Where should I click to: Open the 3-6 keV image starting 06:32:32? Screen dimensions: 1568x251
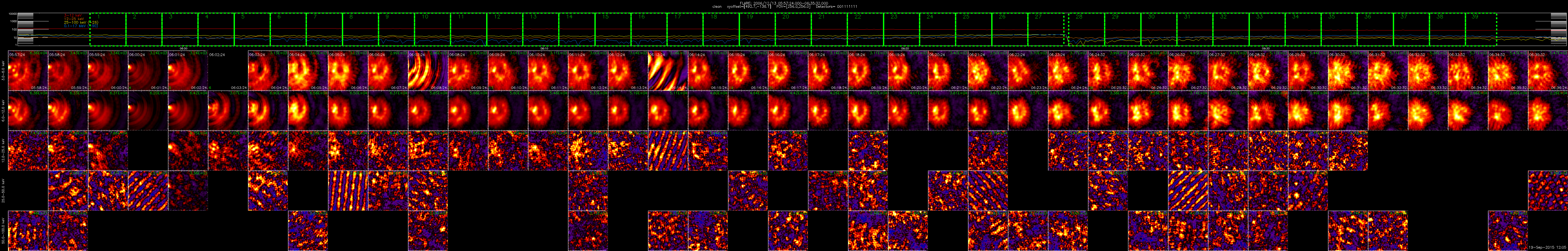click(1428, 71)
